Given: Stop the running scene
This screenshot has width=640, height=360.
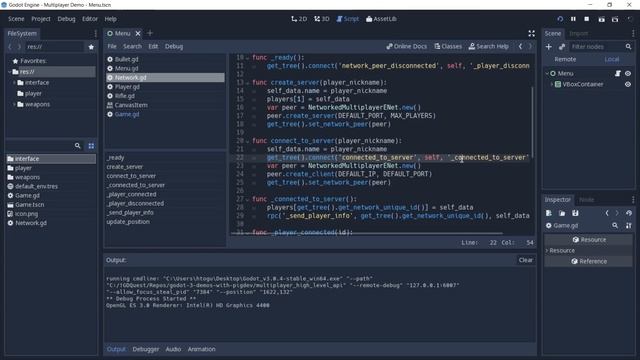Looking at the screenshot, I should pyautogui.click(x=587, y=19).
